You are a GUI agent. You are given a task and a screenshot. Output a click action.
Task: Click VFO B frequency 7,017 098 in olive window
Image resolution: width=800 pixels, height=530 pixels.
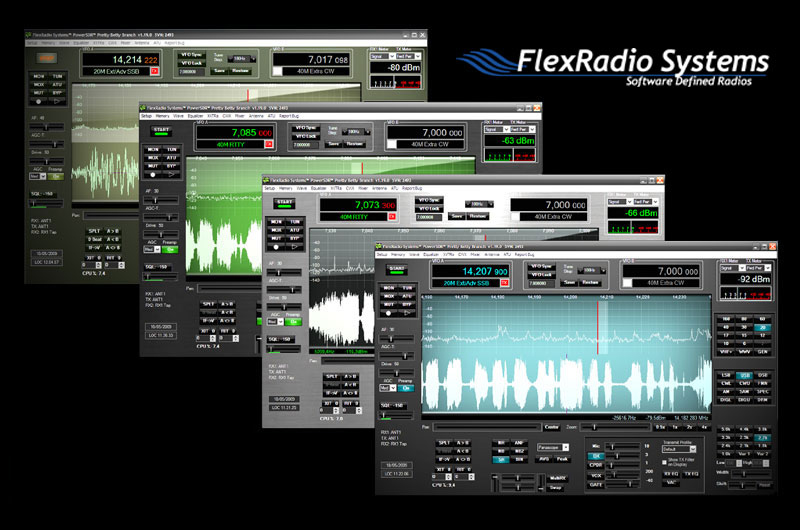[x=311, y=59]
